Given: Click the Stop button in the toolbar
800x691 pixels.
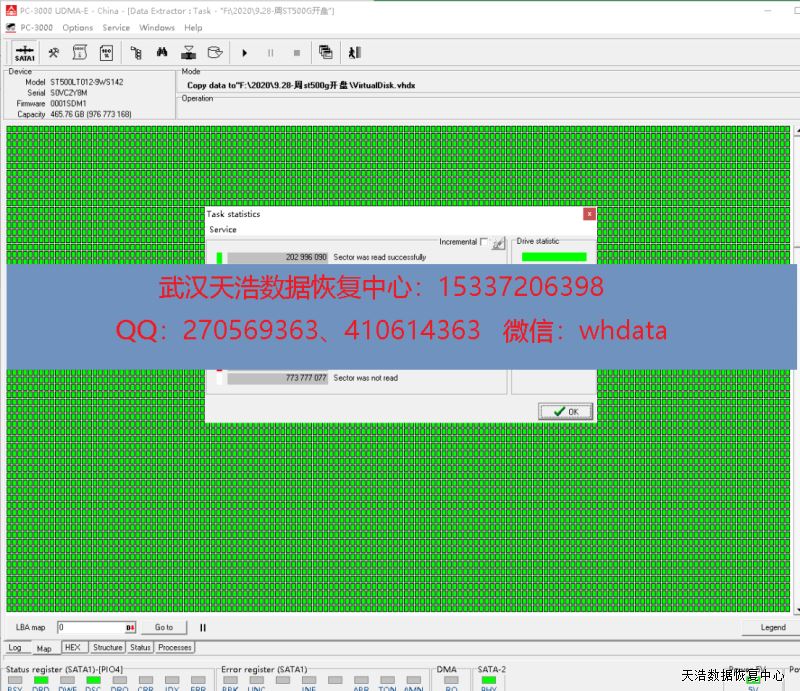Looking at the screenshot, I should coord(296,52).
